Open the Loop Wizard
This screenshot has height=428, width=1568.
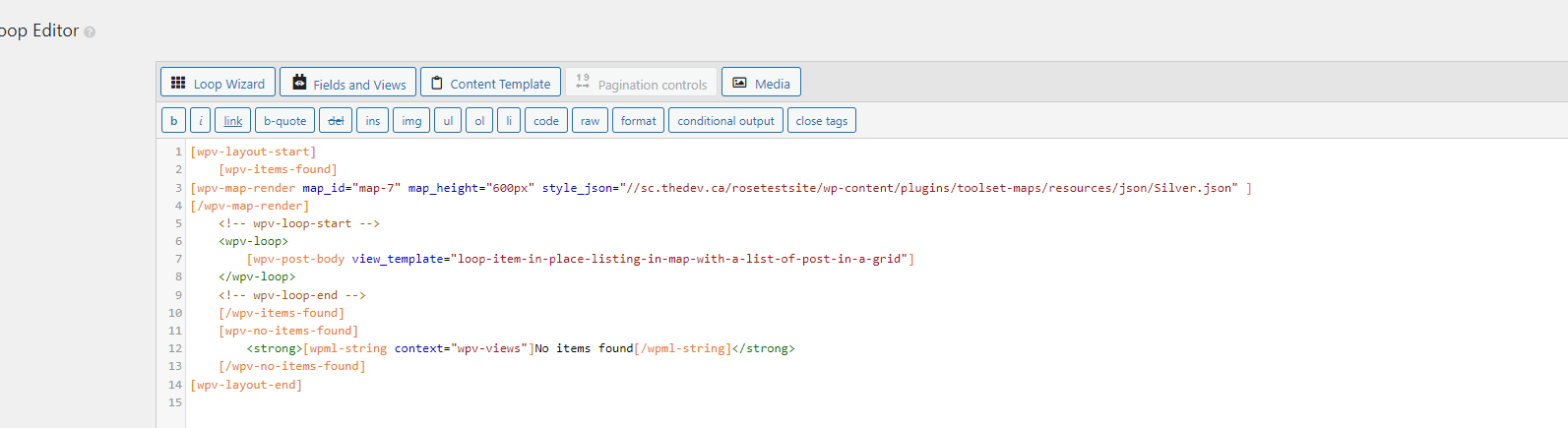coord(218,83)
